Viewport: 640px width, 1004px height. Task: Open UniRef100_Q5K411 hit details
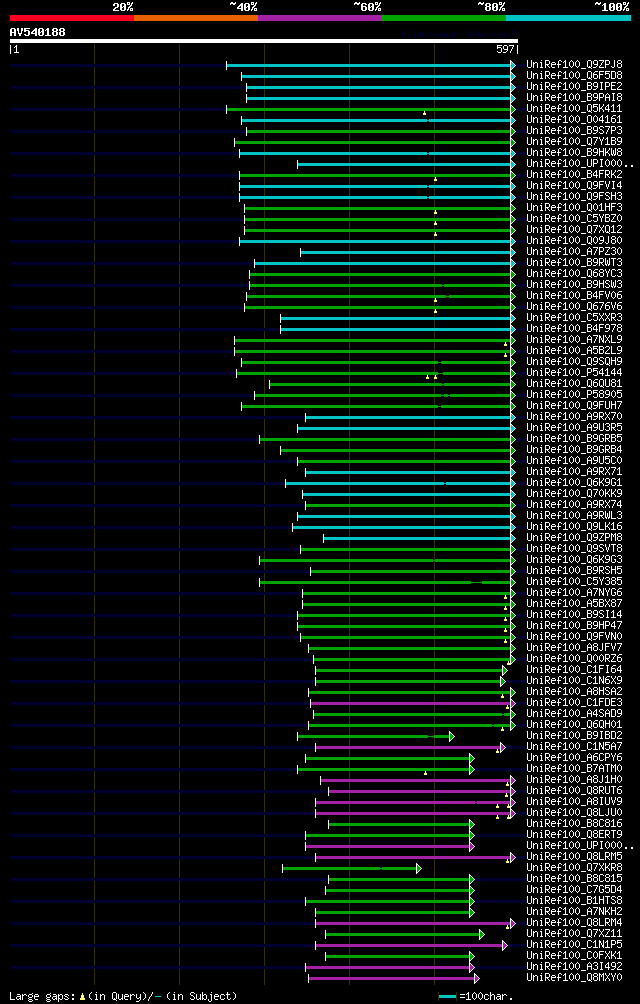574,108
